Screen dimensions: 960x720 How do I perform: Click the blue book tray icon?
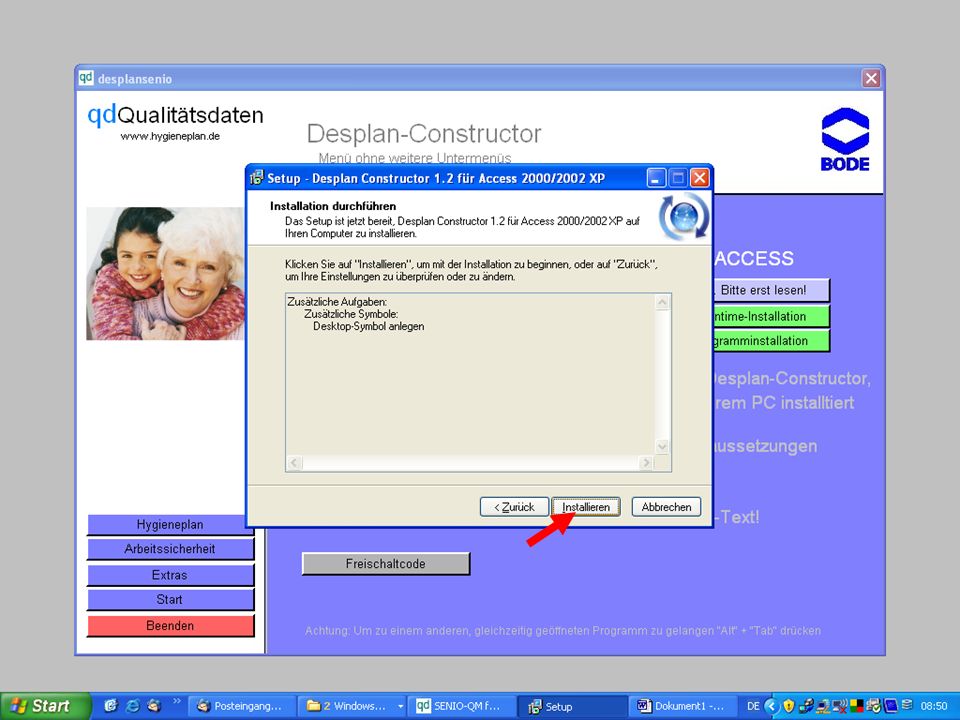(x=890, y=706)
